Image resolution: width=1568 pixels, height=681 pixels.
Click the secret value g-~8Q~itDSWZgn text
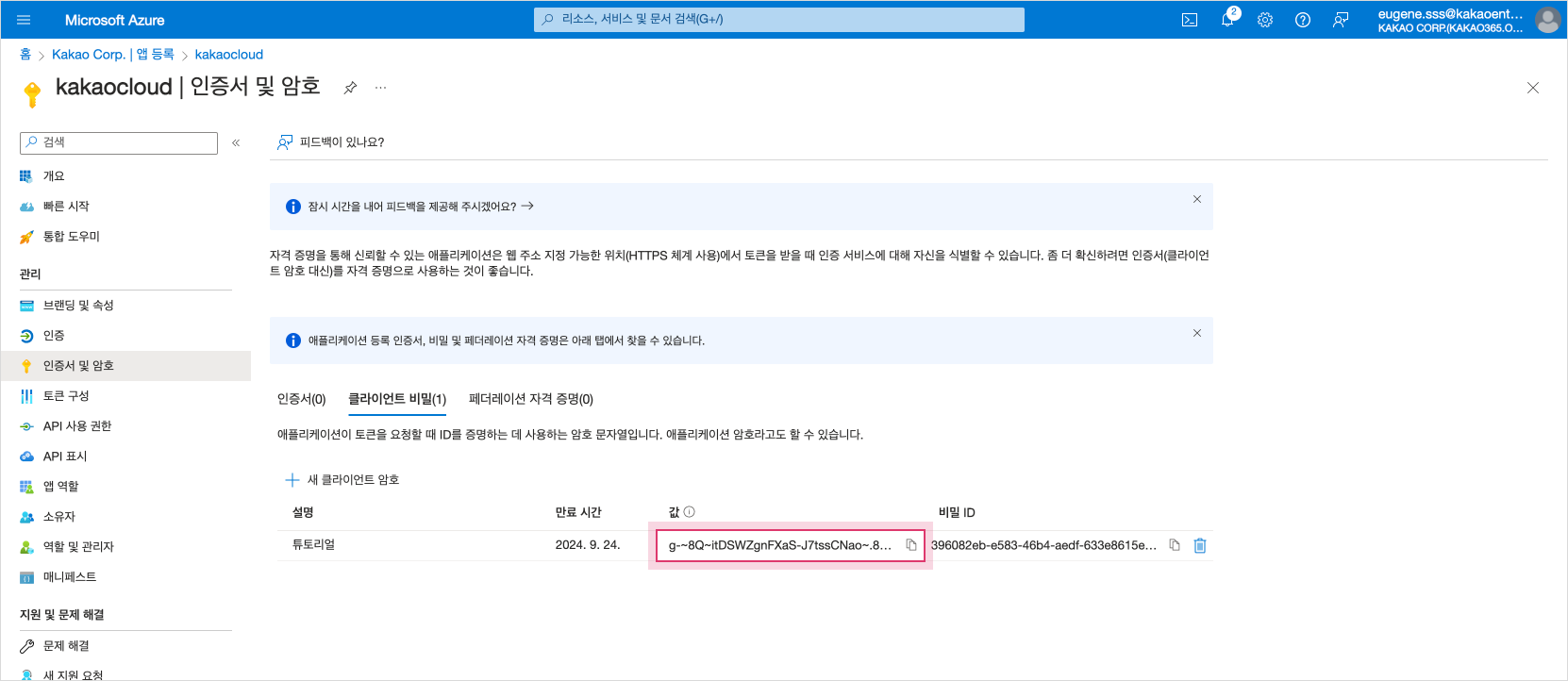coord(779,545)
